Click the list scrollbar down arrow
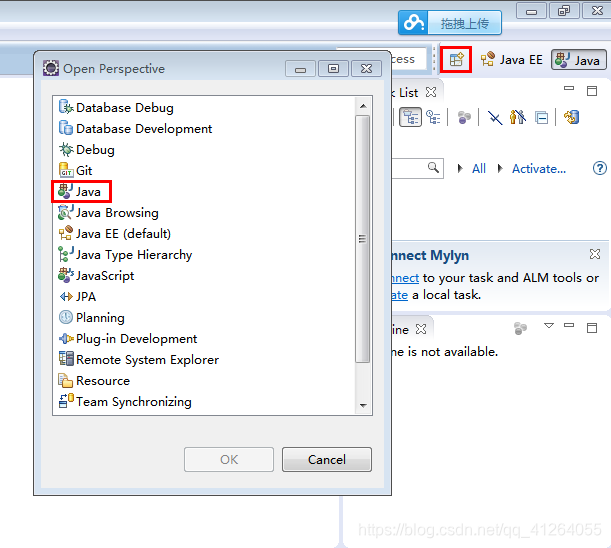This screenshot has height=548, width=611. (363, 406)
